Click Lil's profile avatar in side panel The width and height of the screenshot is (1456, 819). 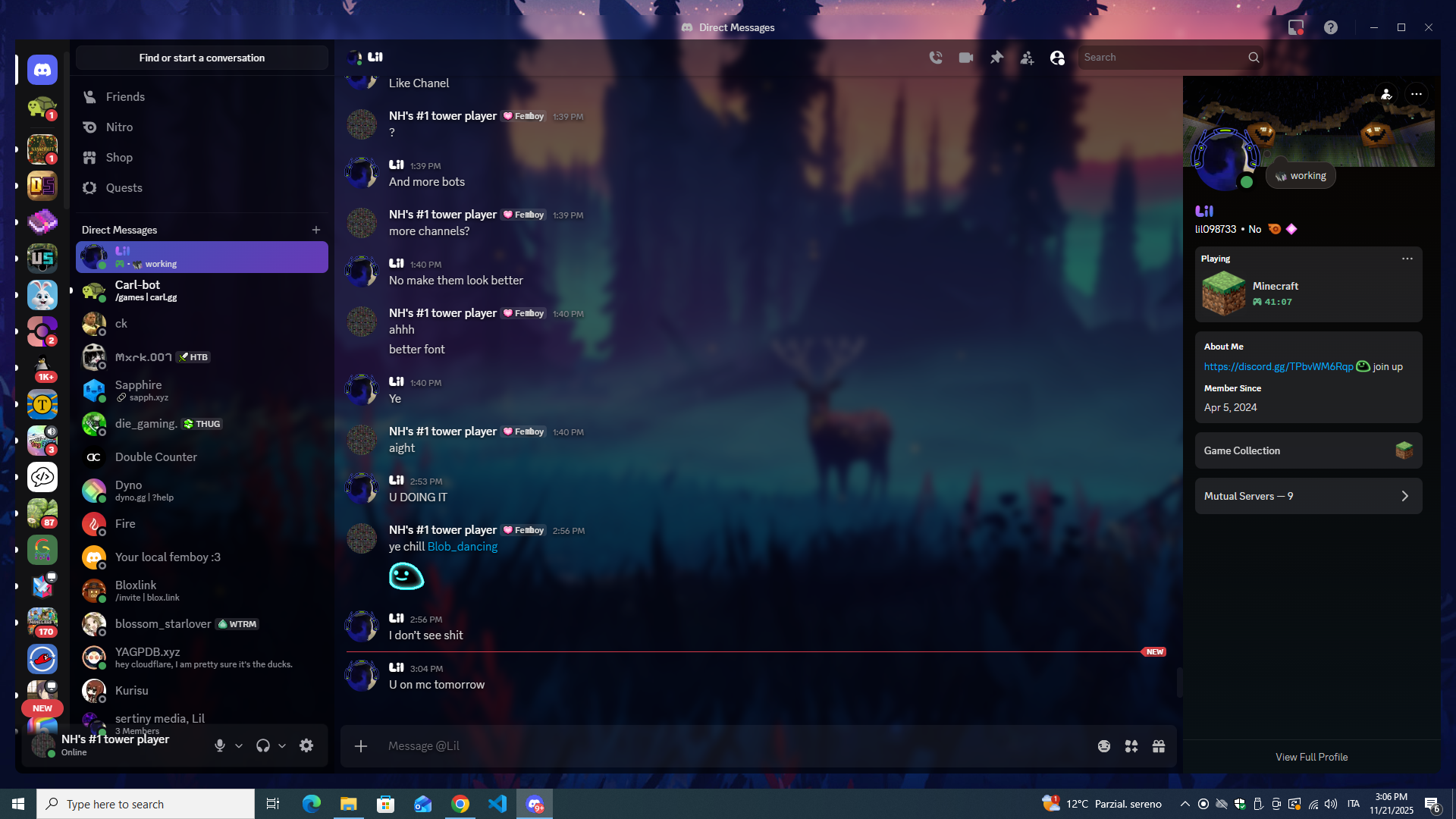click(1225, 160)
